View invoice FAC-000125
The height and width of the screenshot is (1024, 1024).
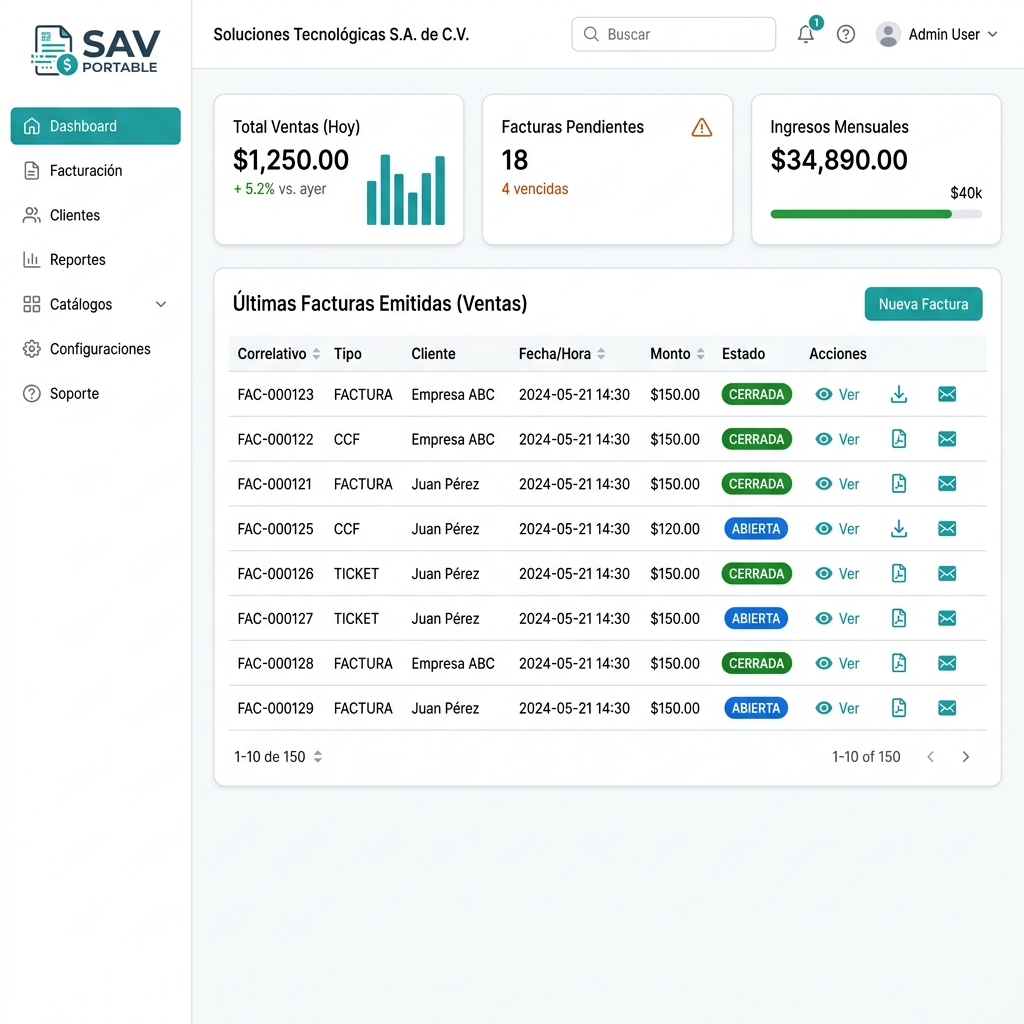pos(837,528)
